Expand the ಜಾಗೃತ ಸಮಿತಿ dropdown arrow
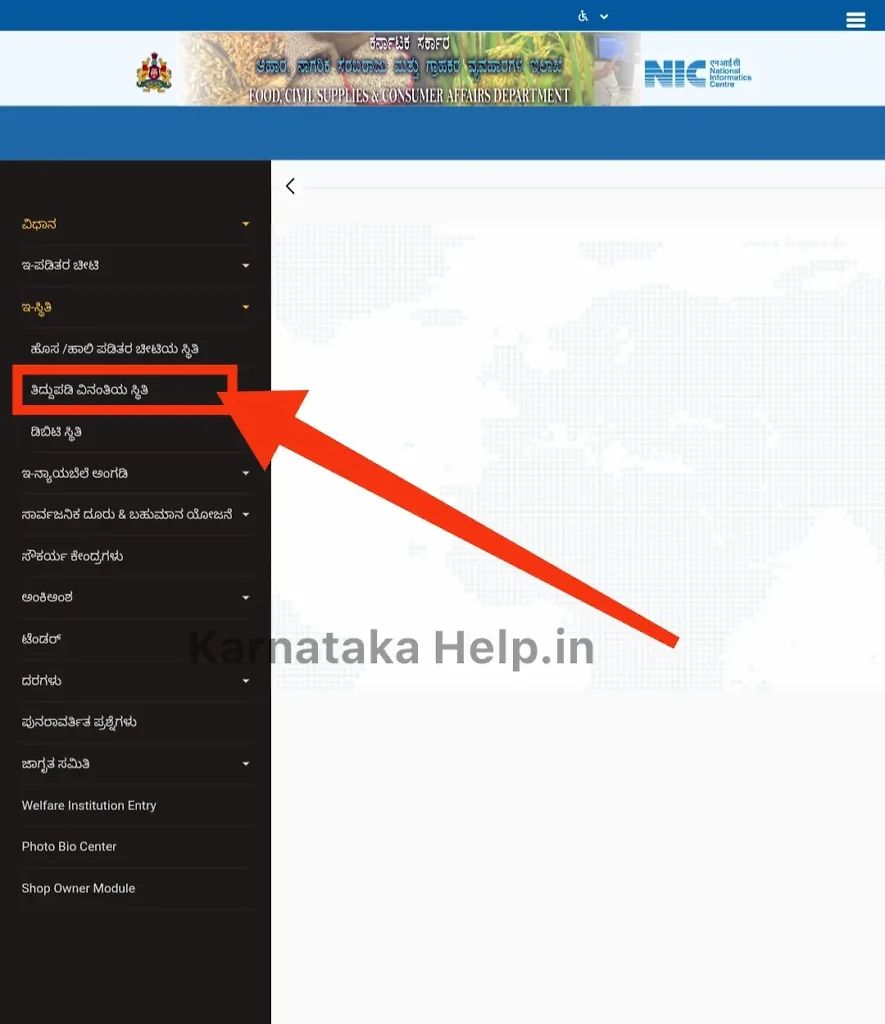Image resolution: width=885 pixels, height=1024 pixels. point(246,764)
